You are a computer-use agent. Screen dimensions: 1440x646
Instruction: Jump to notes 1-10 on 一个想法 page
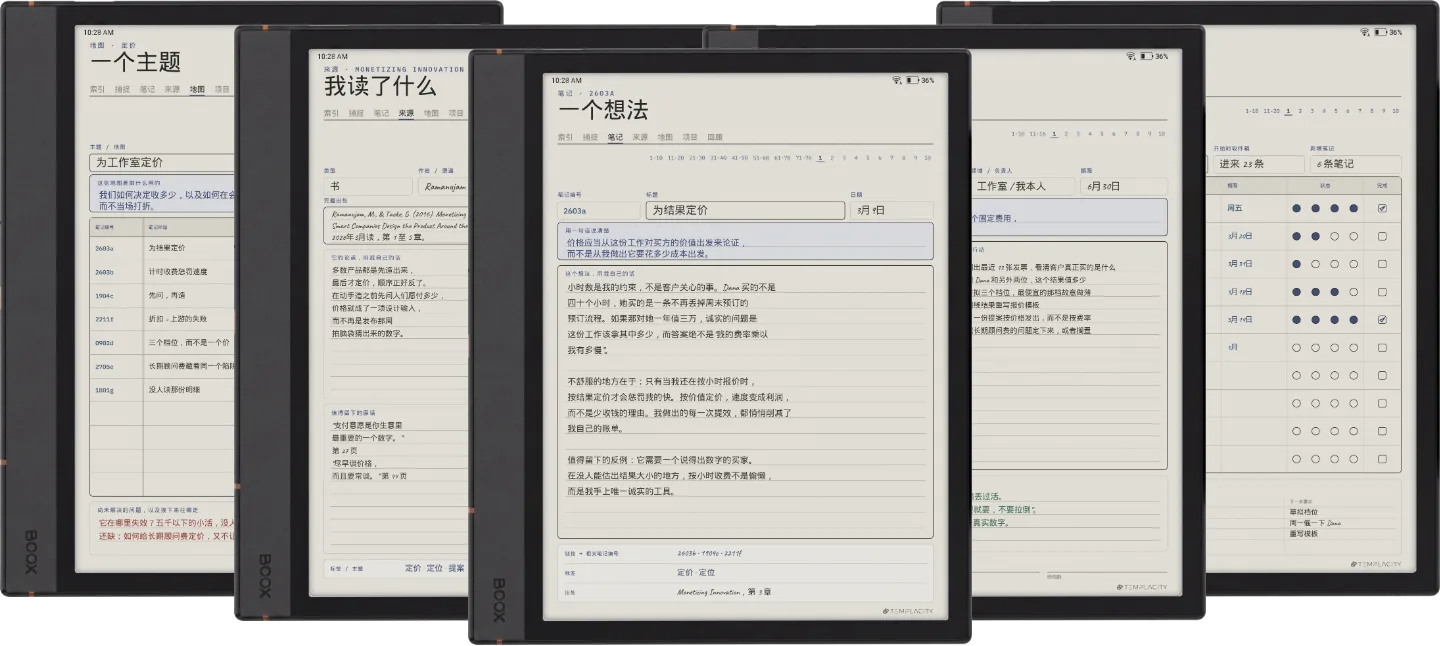tap(656, 157)
